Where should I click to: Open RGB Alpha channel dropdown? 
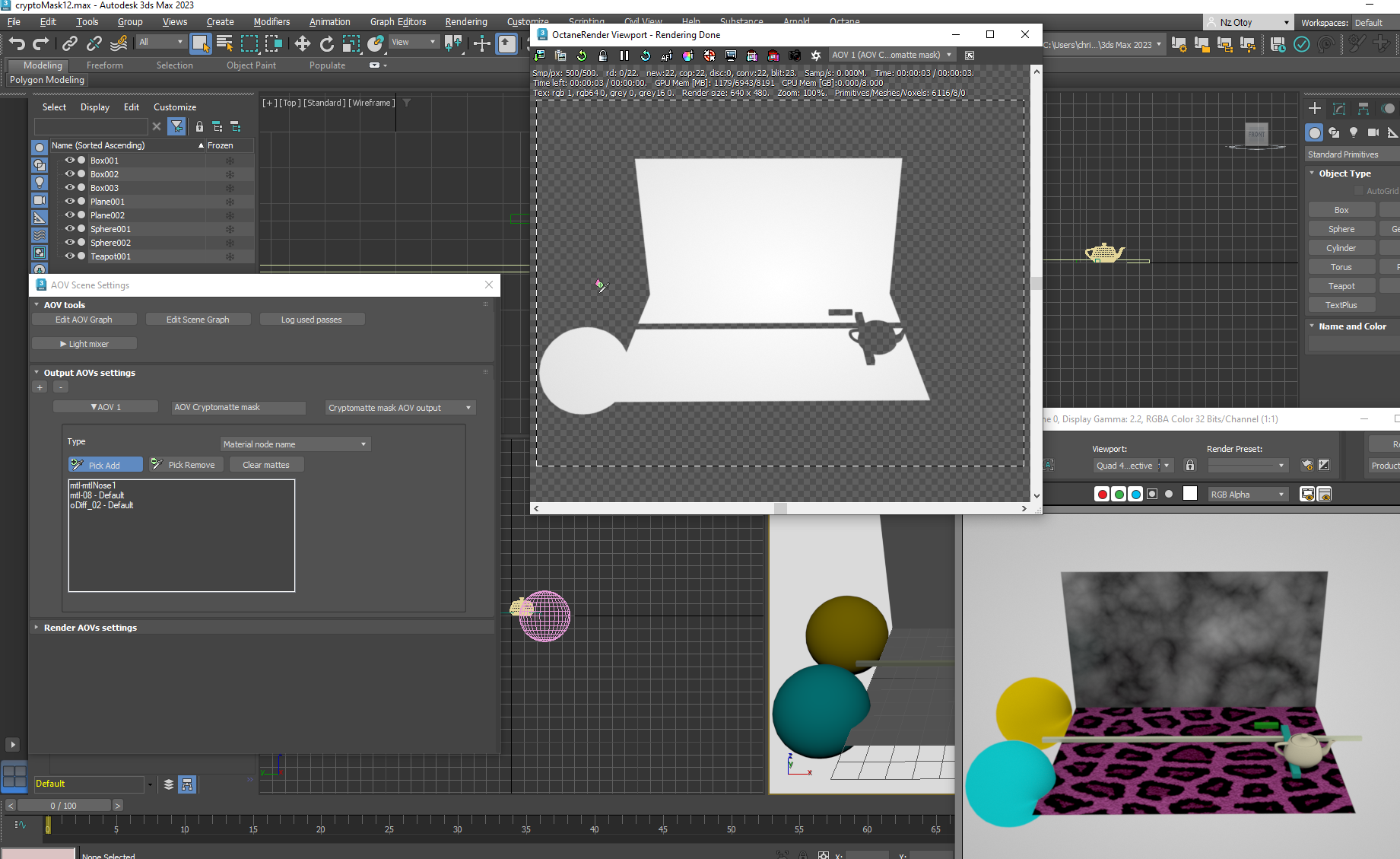pos(1247,495)
